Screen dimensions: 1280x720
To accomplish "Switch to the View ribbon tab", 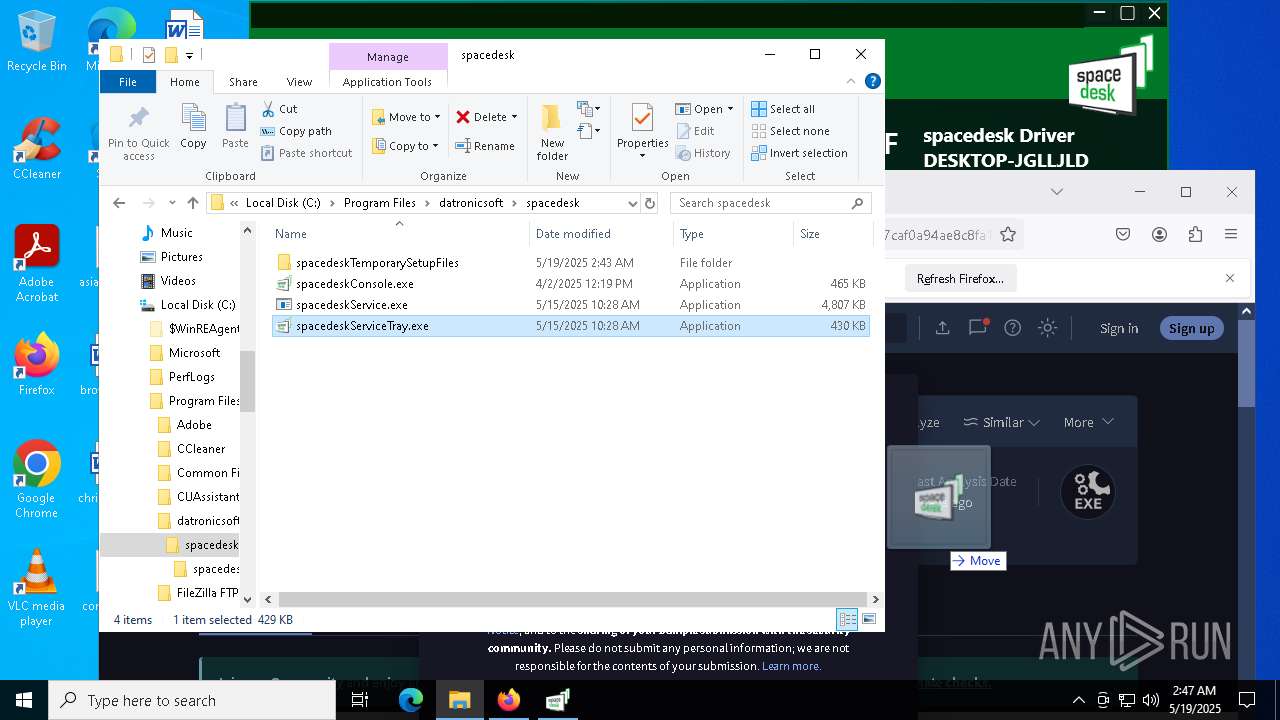I will tap(299, 82).
